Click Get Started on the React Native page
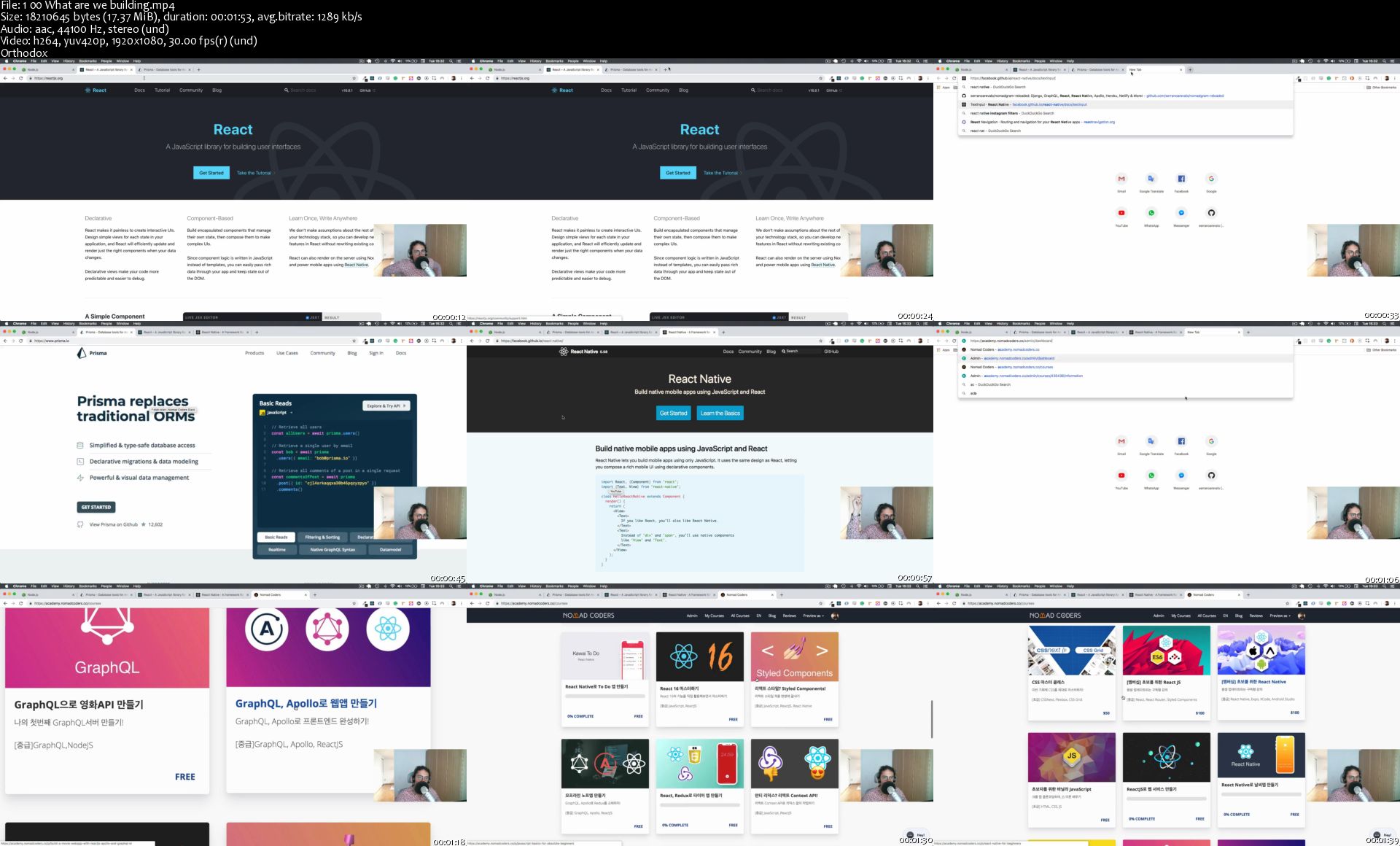 673,414
